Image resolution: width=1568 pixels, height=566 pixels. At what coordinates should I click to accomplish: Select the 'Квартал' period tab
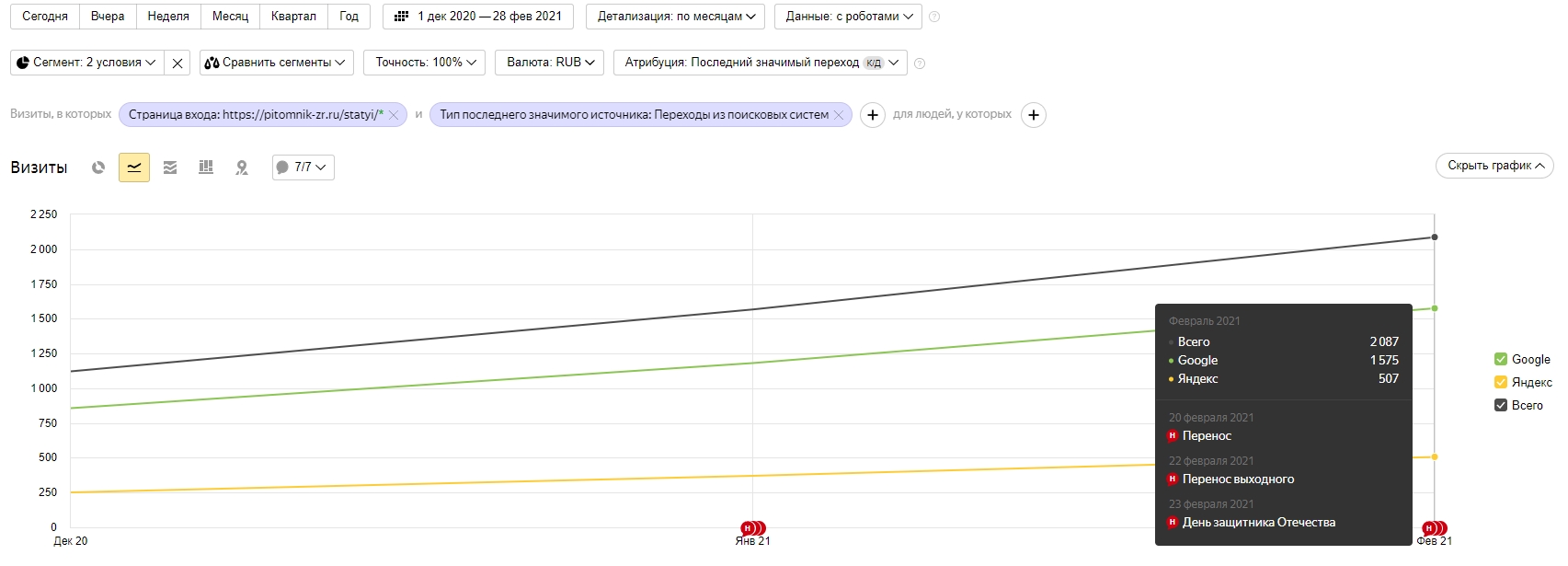tap(293, 17)
